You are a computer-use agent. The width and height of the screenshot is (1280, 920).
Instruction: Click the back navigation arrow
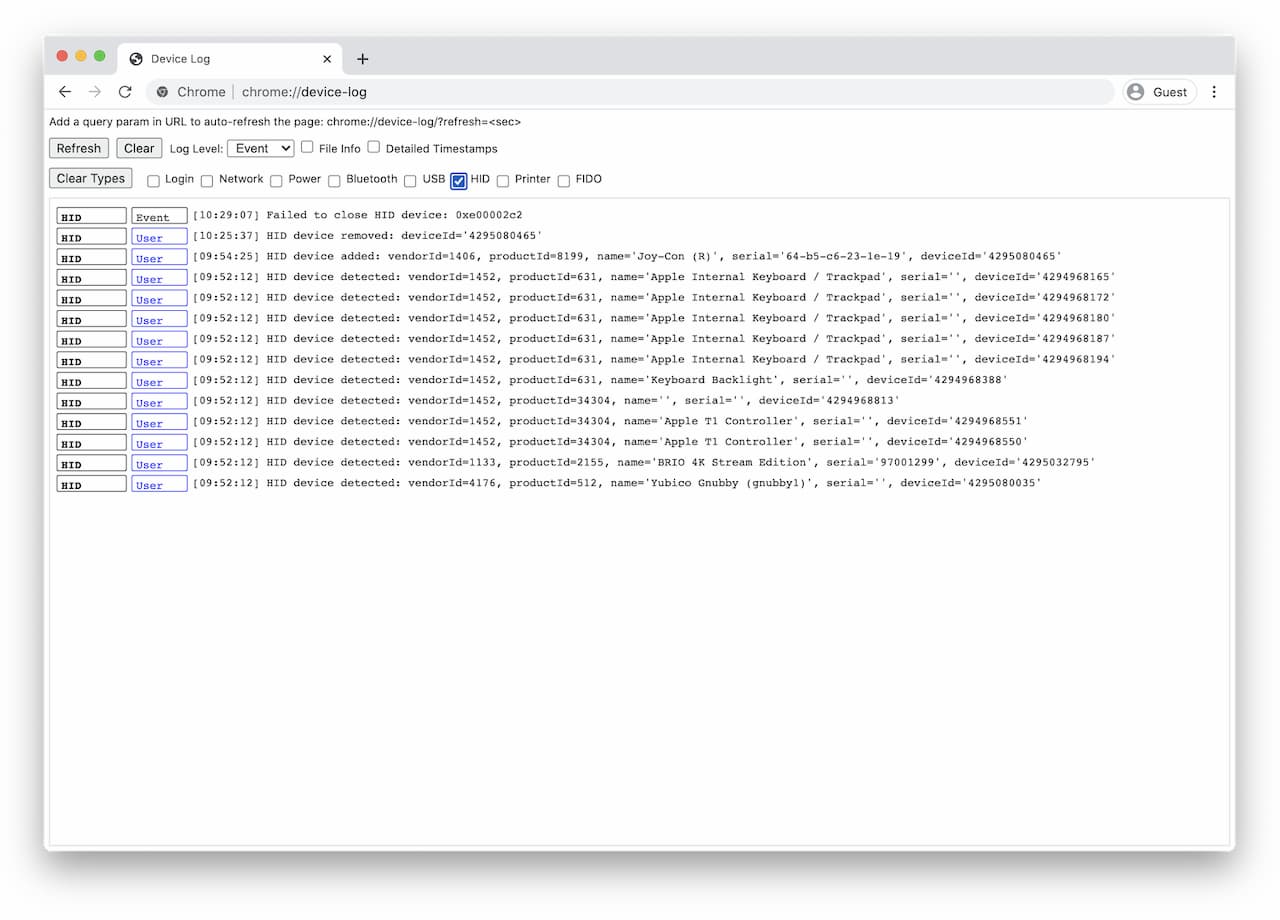[x=65, y=91]
